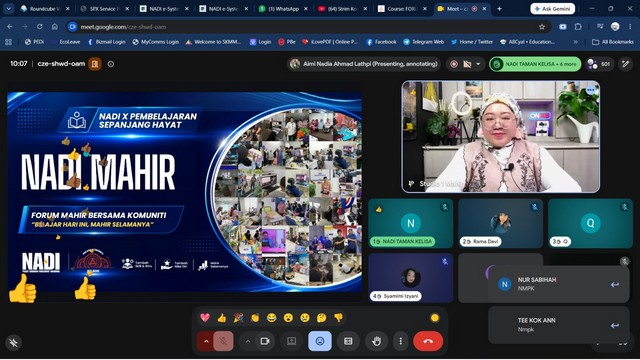Click the Present now screen share button
Screen dimensions: 640x360
point(291,341)
